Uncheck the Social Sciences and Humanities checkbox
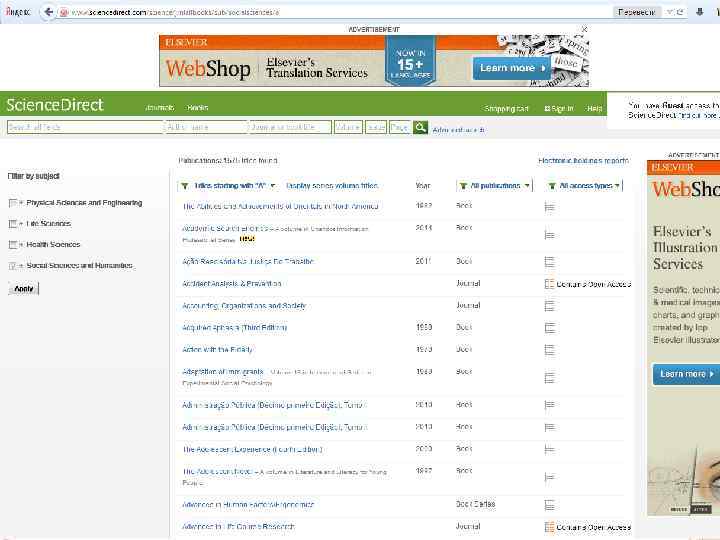720x540 pixels. (x=13, y=266)
